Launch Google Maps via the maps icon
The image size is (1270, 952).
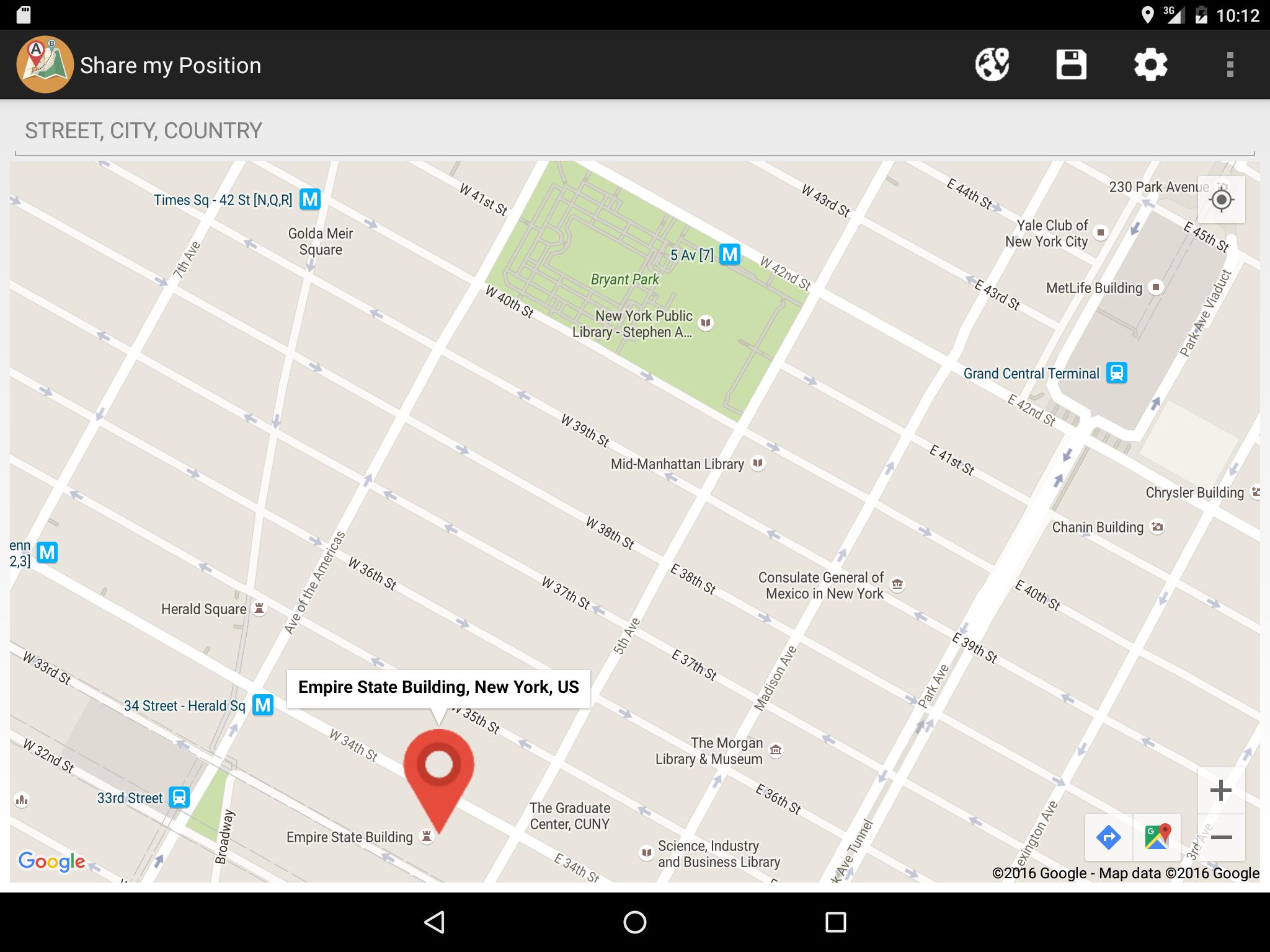click(x=1158, y=838)
